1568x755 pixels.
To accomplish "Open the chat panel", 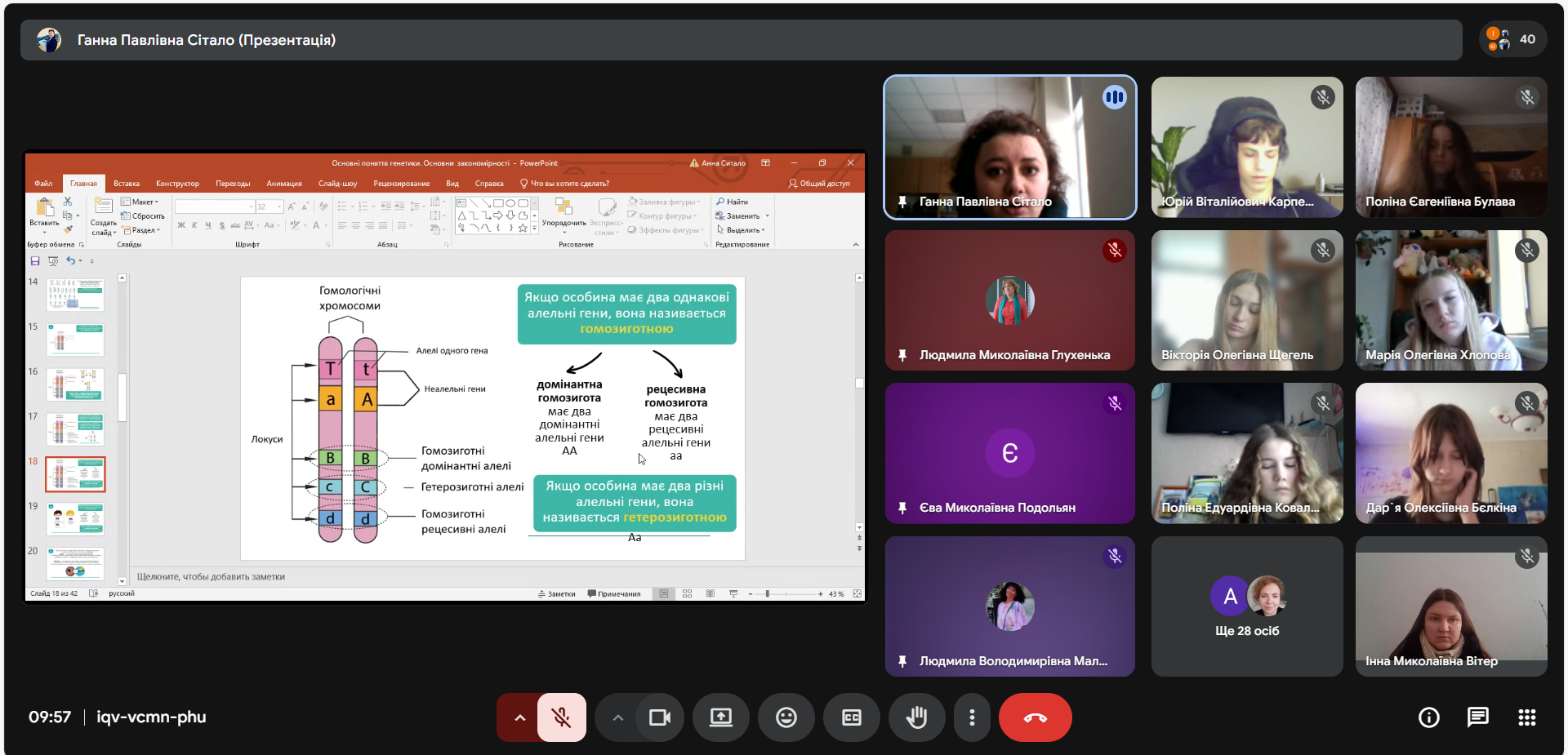I will (1478, 717).
